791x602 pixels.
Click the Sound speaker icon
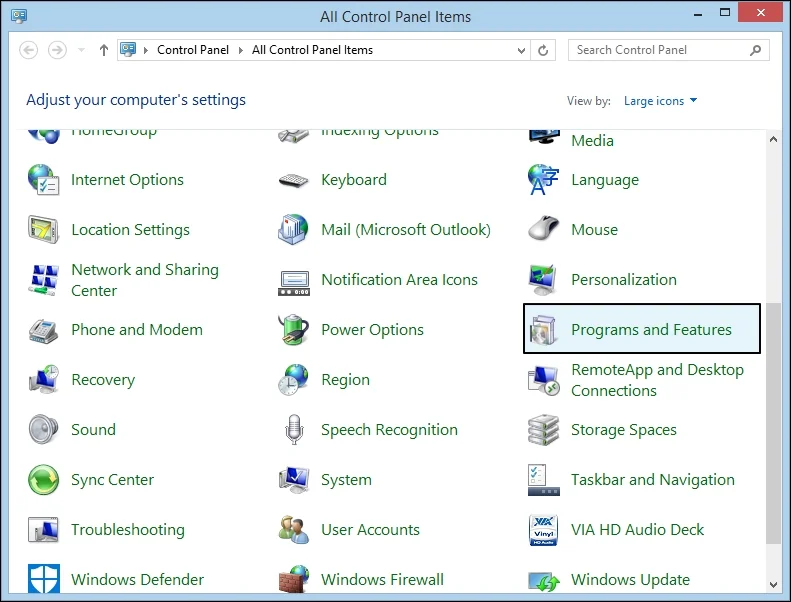pos(43,429)
